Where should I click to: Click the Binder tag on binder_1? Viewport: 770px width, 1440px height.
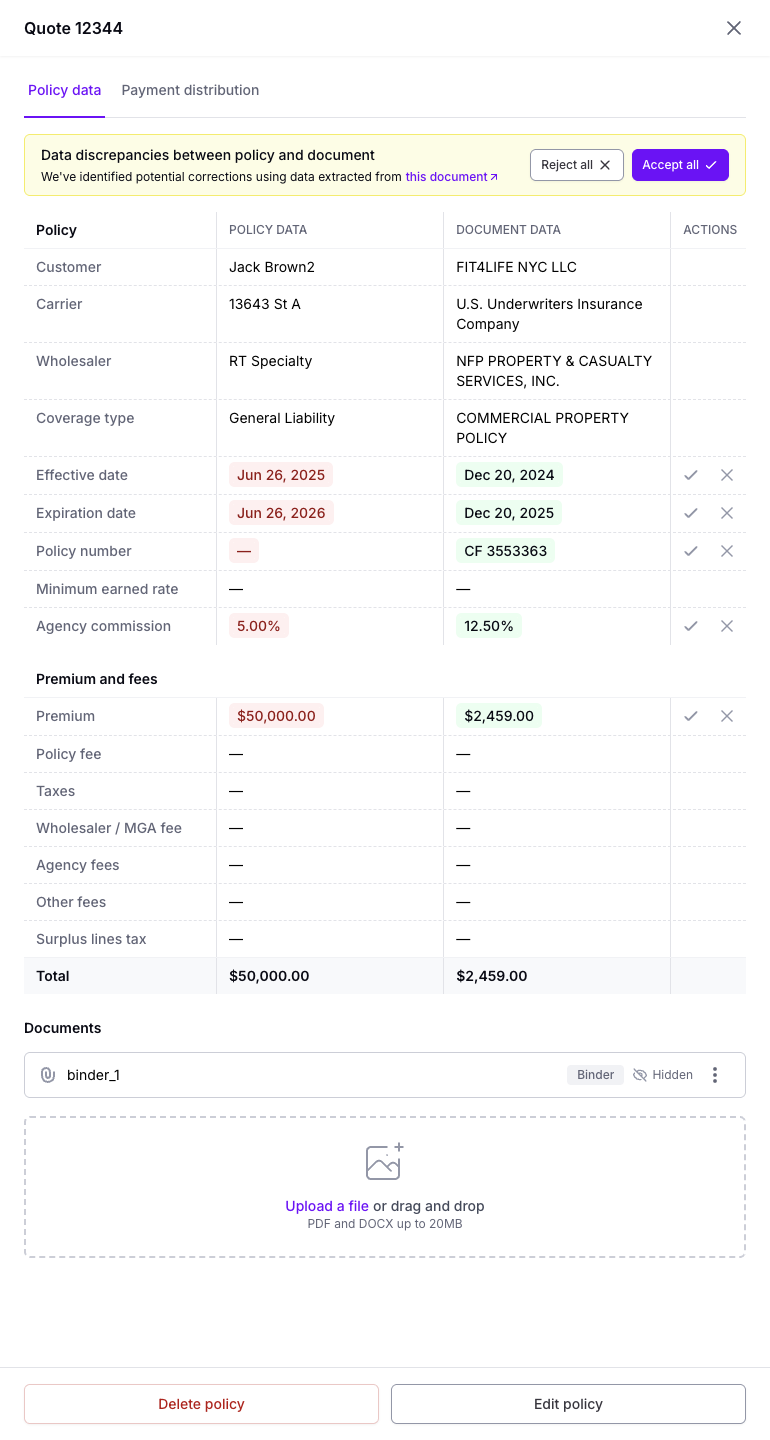coord(596,1075)
